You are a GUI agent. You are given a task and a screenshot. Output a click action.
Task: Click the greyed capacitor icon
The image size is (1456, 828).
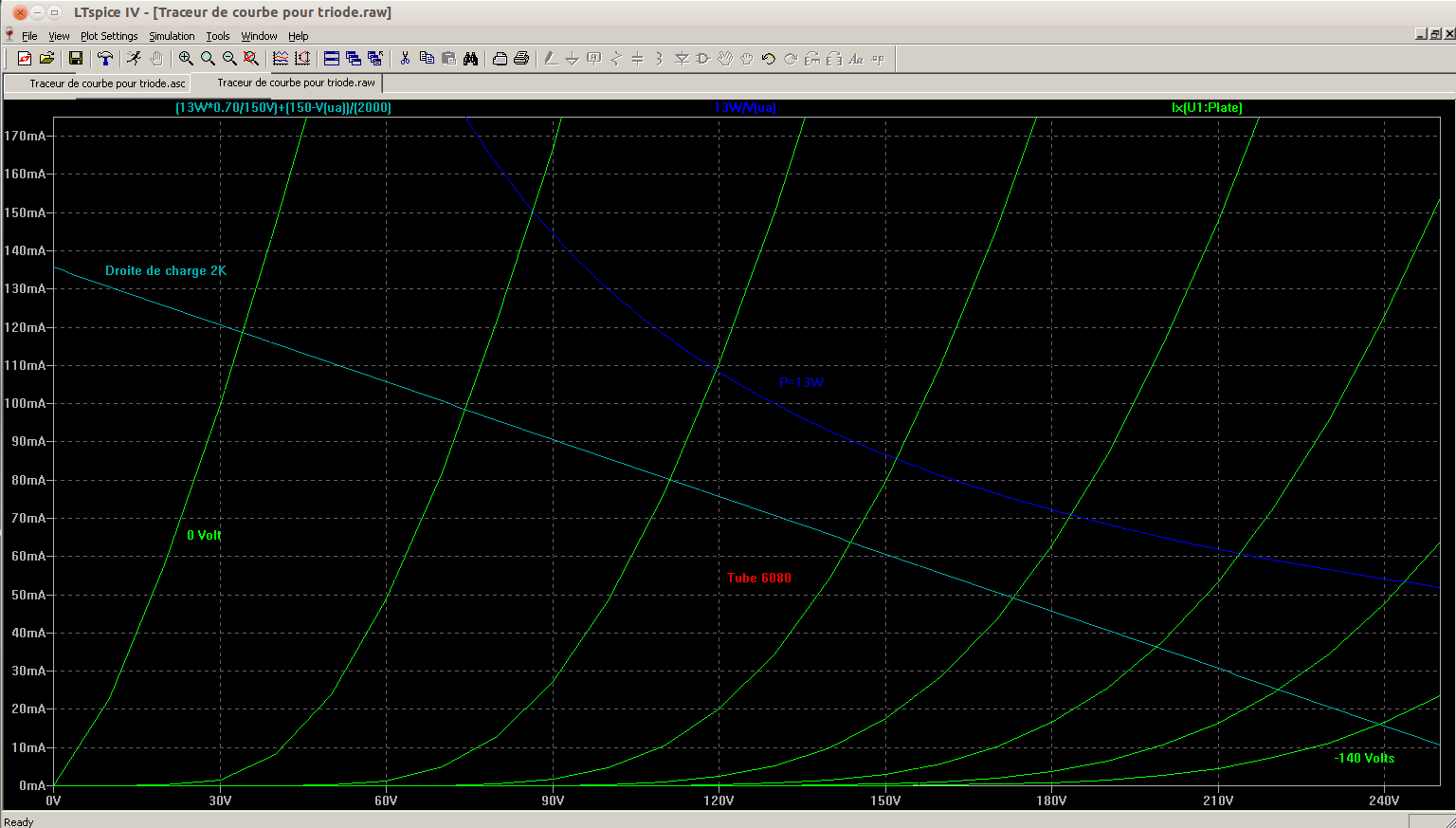tap(638, 59)
